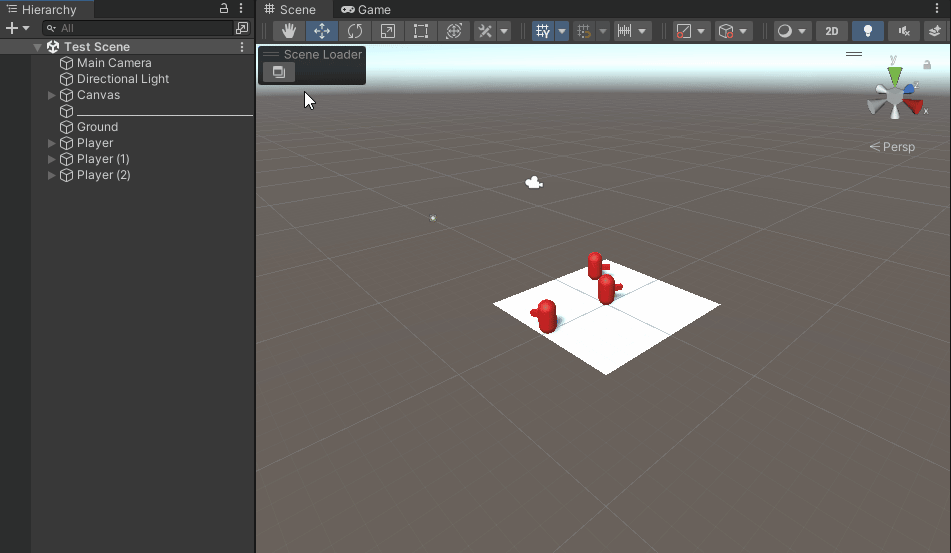Select Ground object
951x553 pixels.
tap(97, 127)
